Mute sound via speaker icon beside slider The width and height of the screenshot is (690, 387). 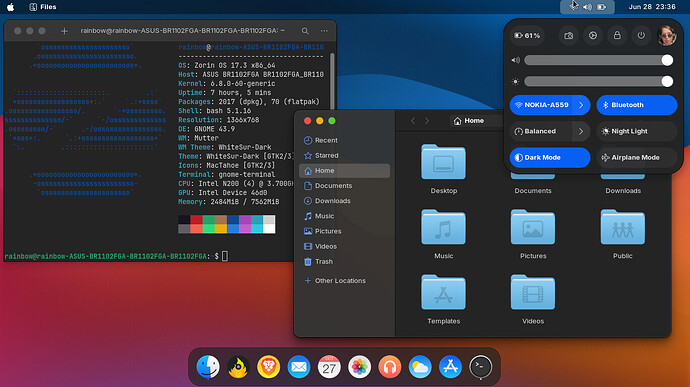click(x=516, y=60)
